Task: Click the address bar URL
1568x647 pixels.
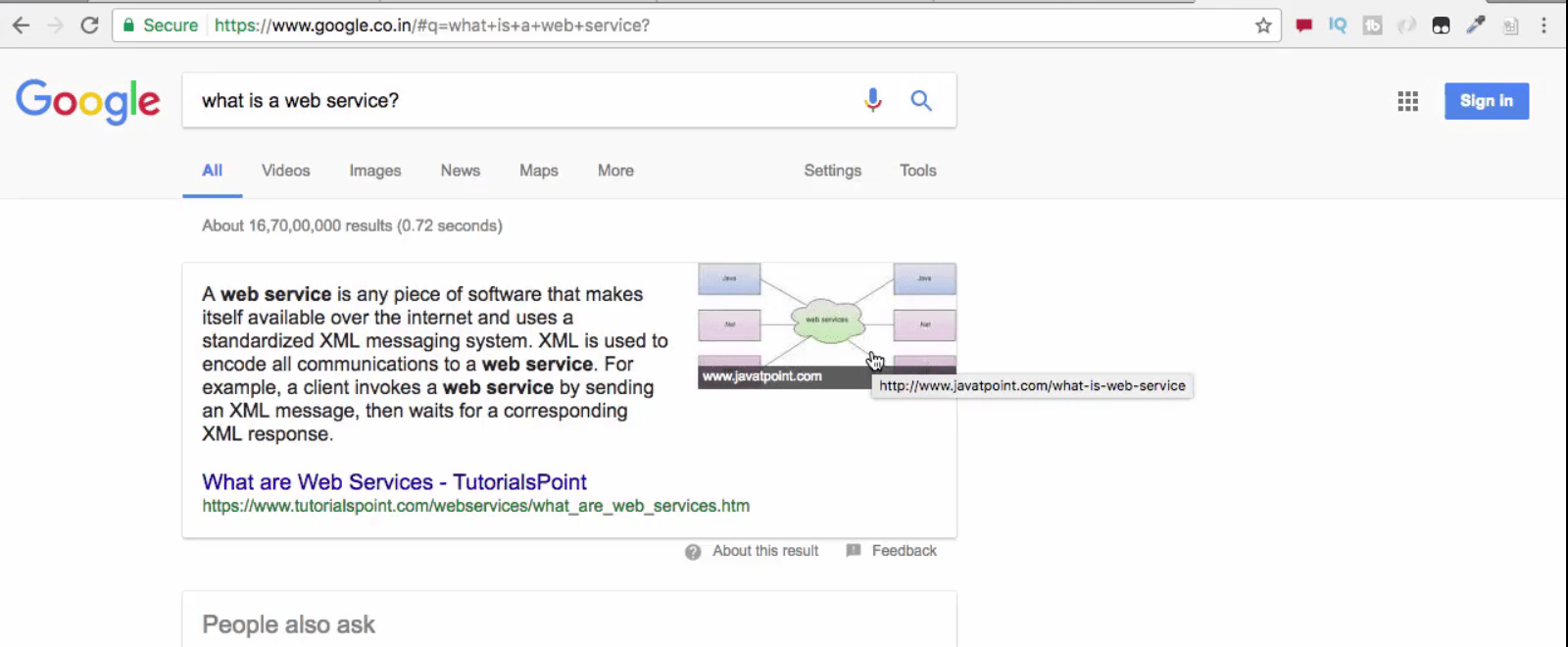Action: tap(431, 25)
